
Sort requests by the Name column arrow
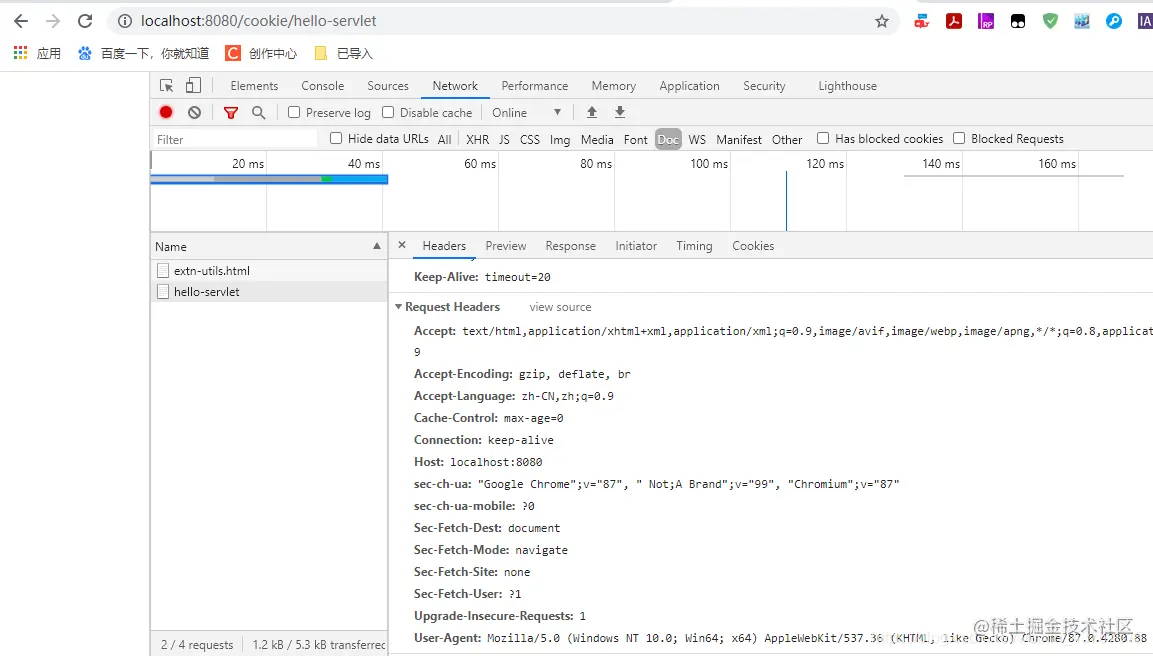pyautogui.click(x=377, y=246)
